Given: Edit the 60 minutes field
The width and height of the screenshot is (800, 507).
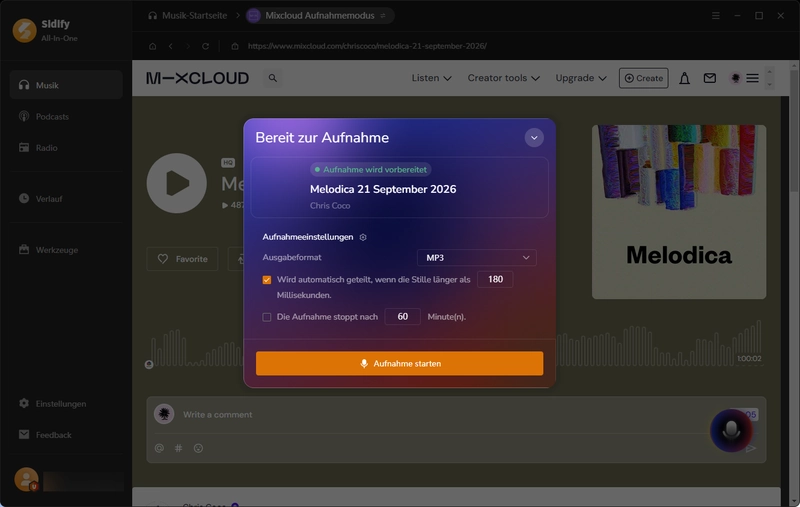Looking at the screenshot, I should (403, 317).
